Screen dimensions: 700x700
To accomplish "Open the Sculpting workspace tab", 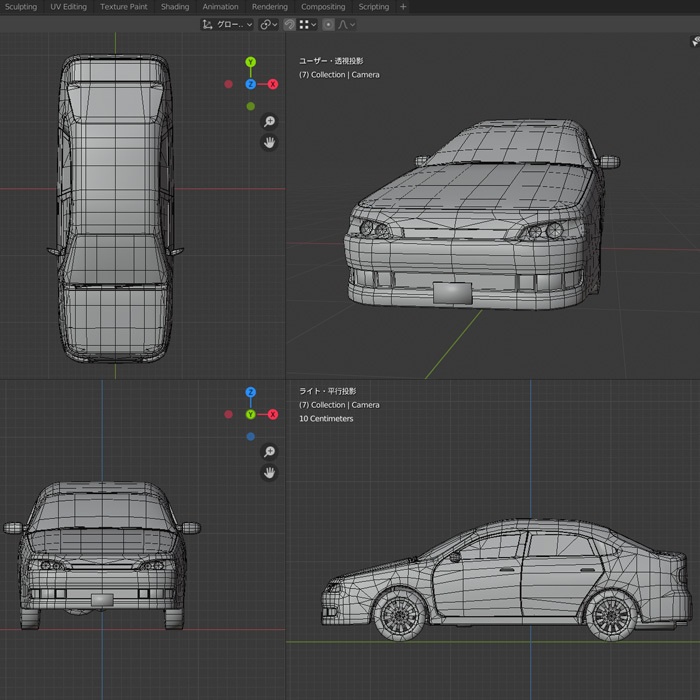I will [x=20, y=7].
